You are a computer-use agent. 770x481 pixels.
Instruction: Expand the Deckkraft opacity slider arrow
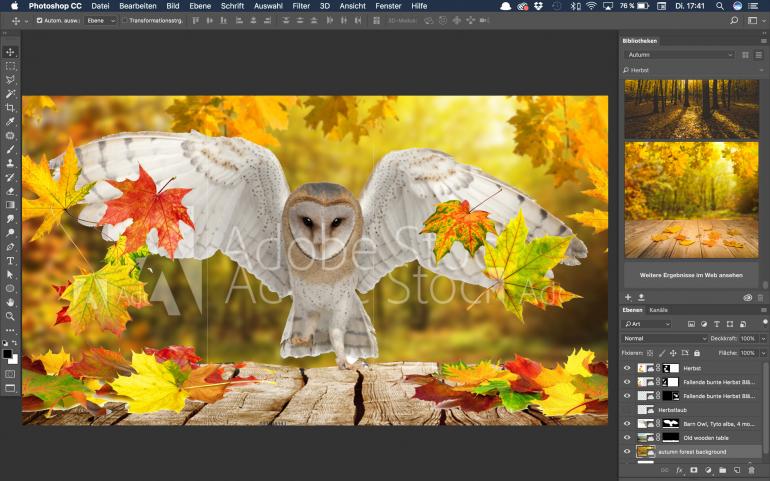click(x=763, y=339)
